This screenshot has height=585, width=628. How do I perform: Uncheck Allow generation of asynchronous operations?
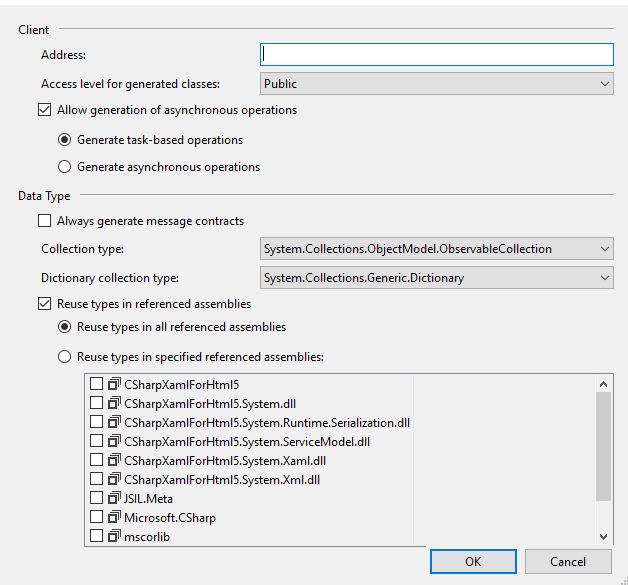[x=44, y=110]
